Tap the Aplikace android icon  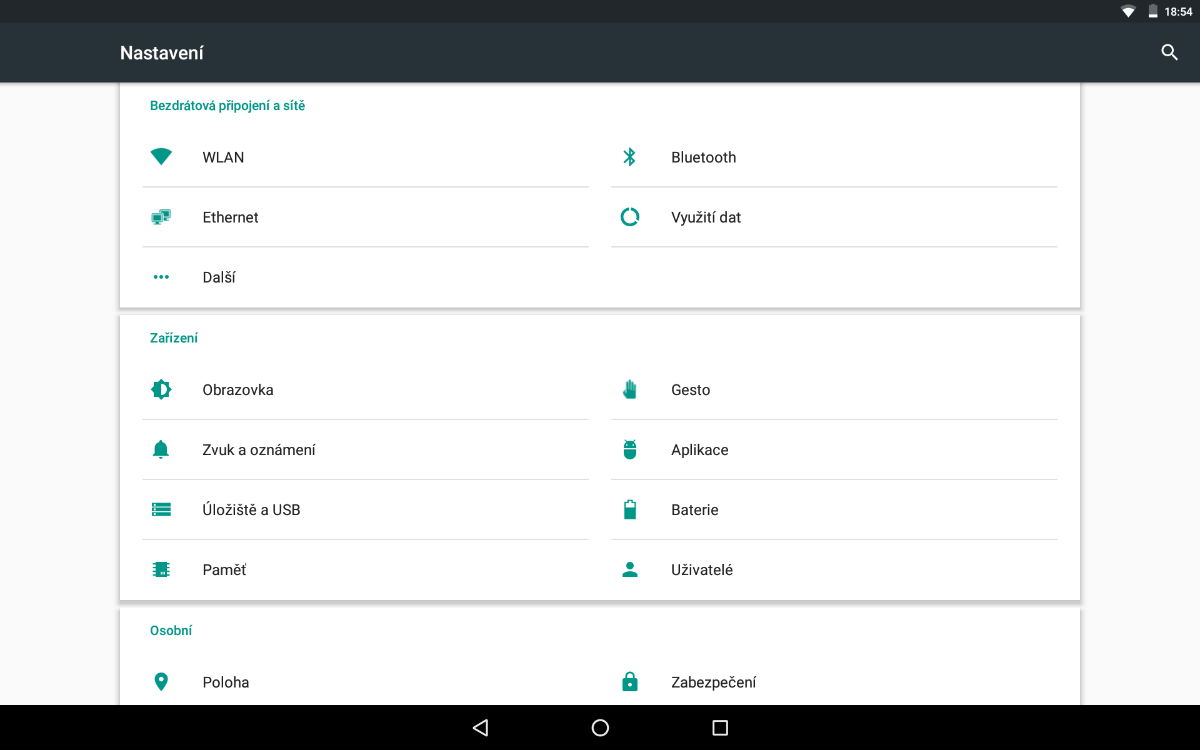click(629, 450)
